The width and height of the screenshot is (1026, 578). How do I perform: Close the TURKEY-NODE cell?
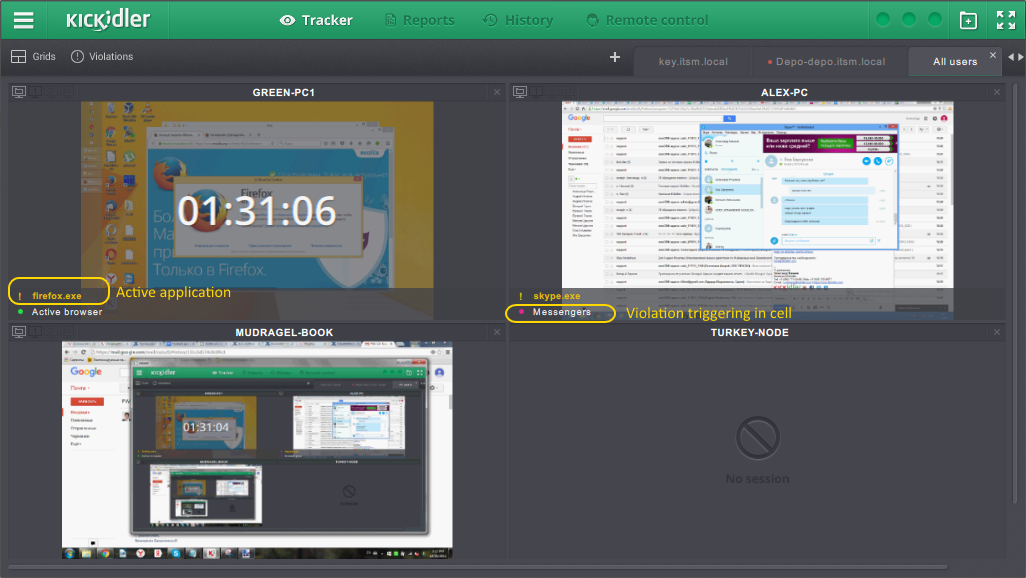(997, 332)
